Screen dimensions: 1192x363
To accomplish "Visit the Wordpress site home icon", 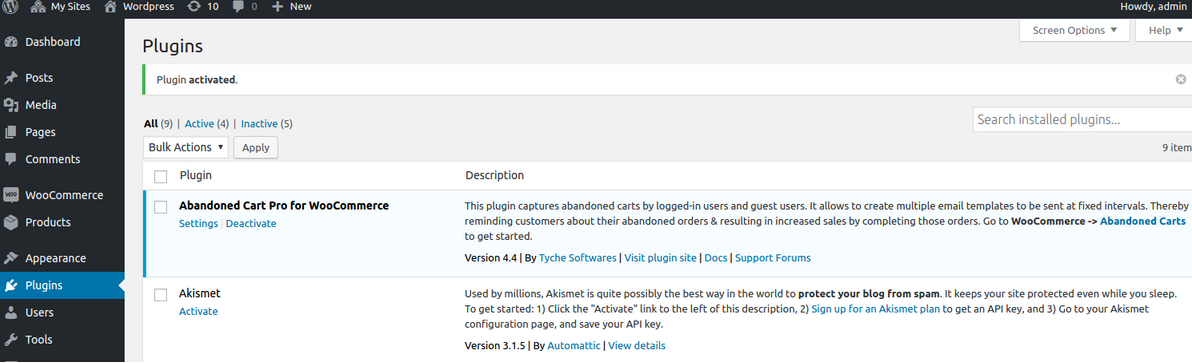I will 111,7.
